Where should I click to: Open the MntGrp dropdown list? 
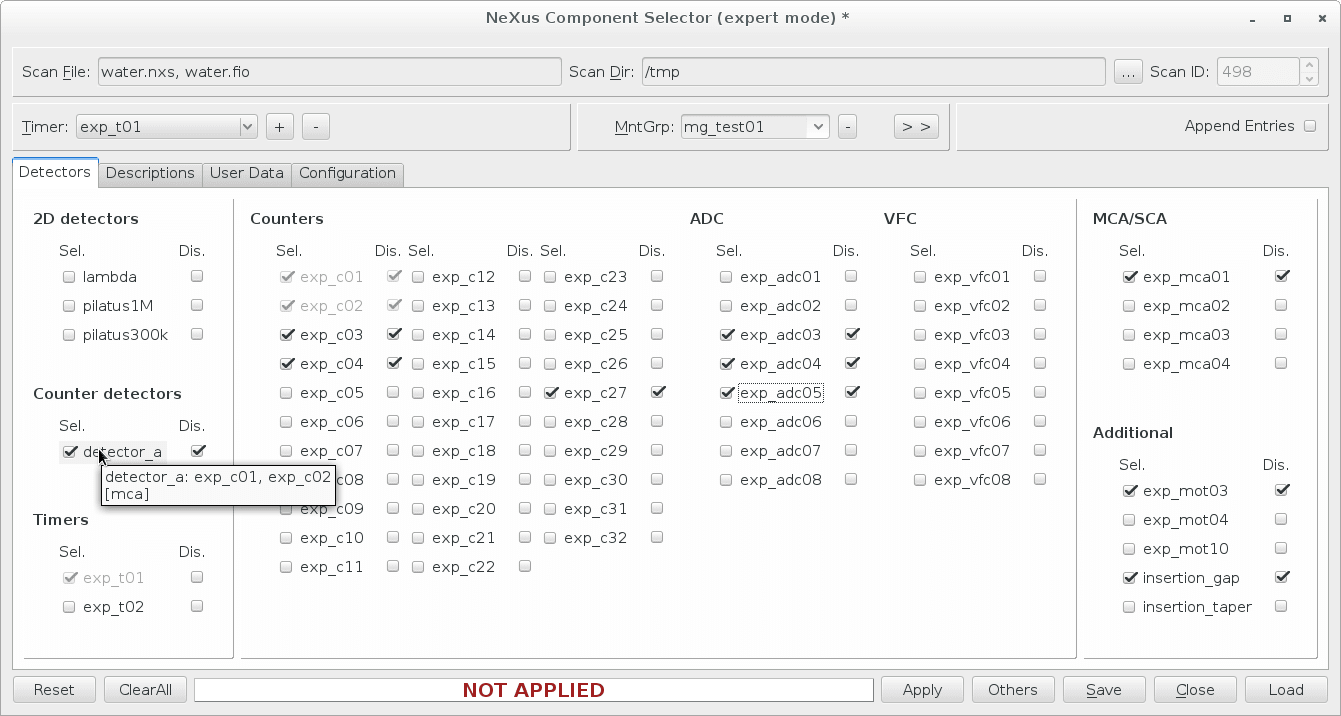pyautogui.click(x=819, y=126)
